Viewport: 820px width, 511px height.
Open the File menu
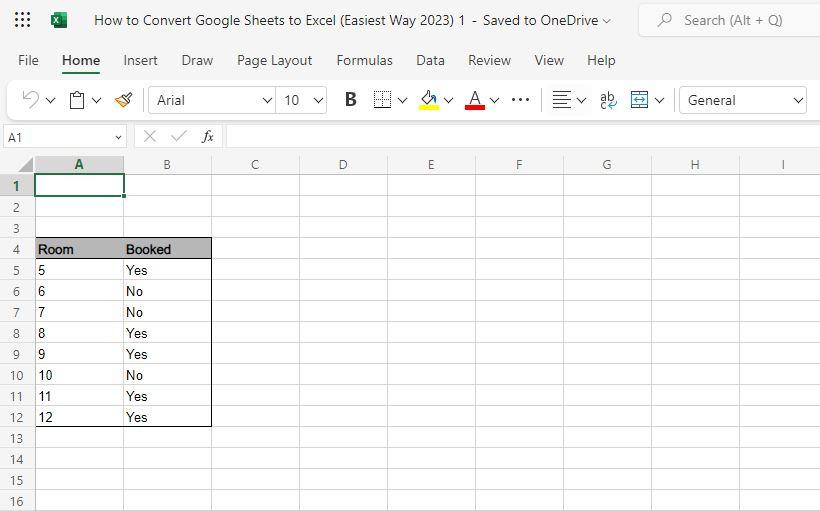28,60
